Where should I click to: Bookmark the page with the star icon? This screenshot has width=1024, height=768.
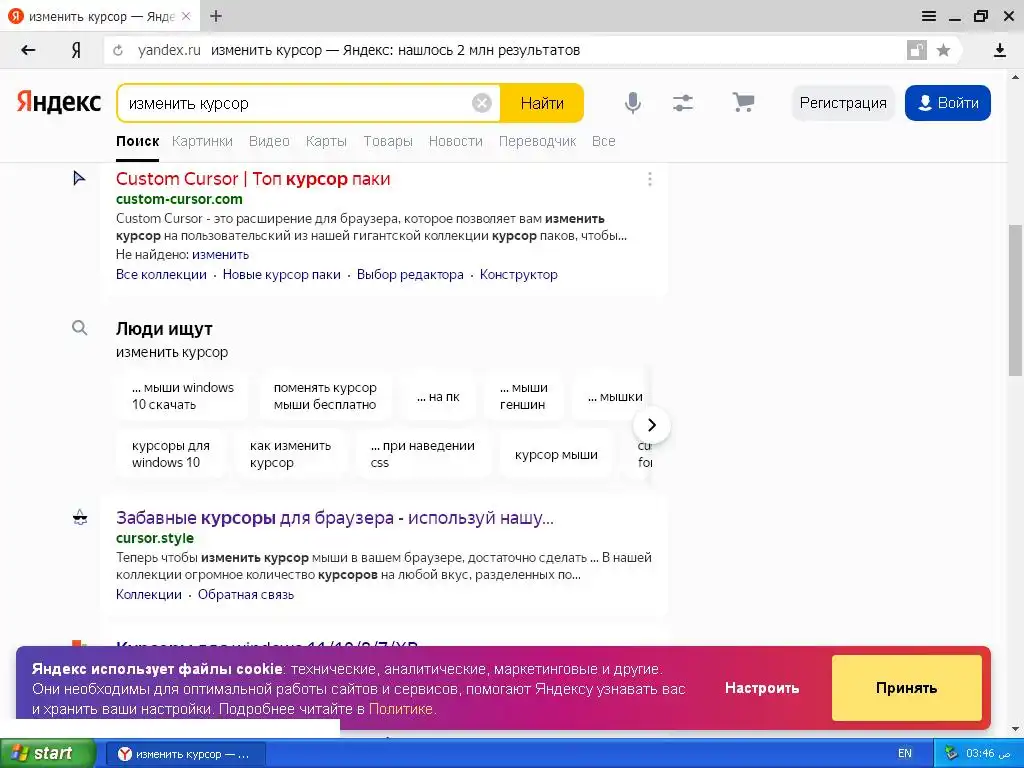pos(943,50)
